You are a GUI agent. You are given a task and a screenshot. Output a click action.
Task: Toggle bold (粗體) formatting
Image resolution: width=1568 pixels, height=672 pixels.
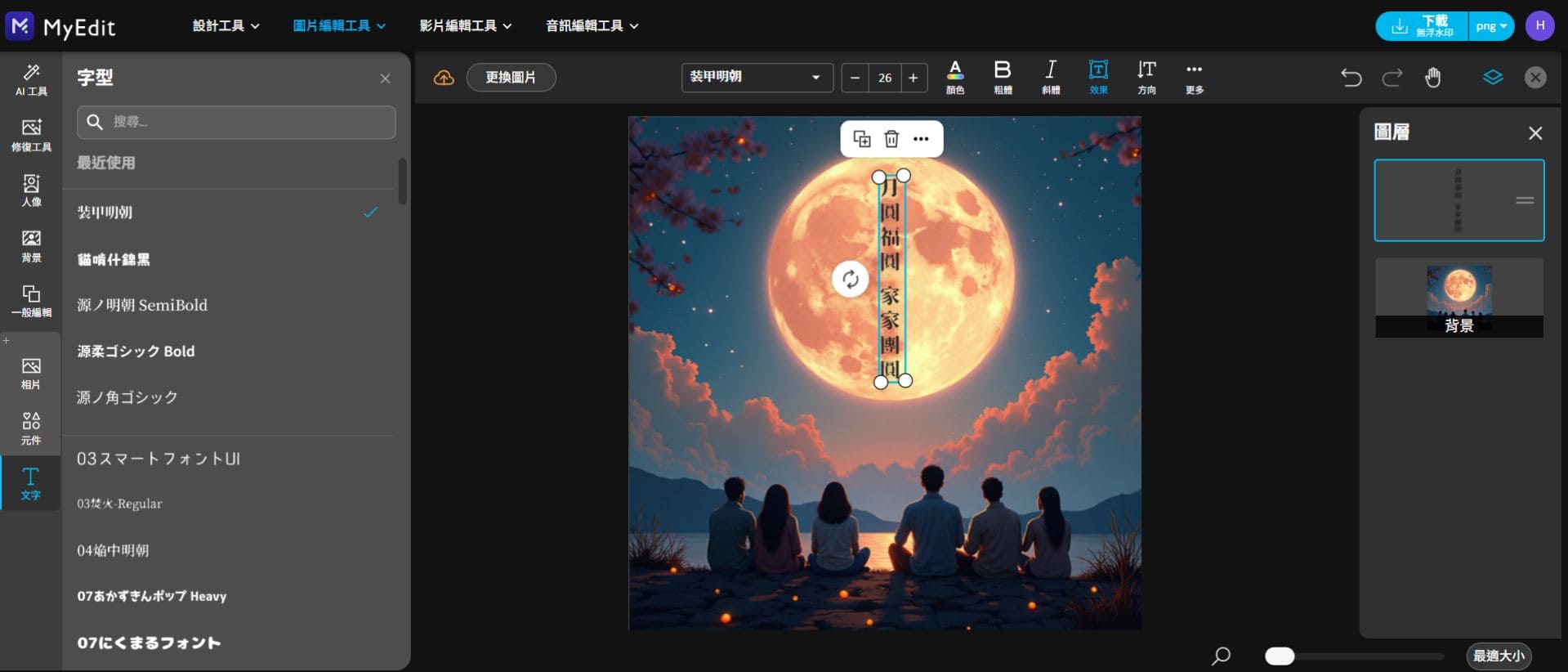click(1003, 77)
